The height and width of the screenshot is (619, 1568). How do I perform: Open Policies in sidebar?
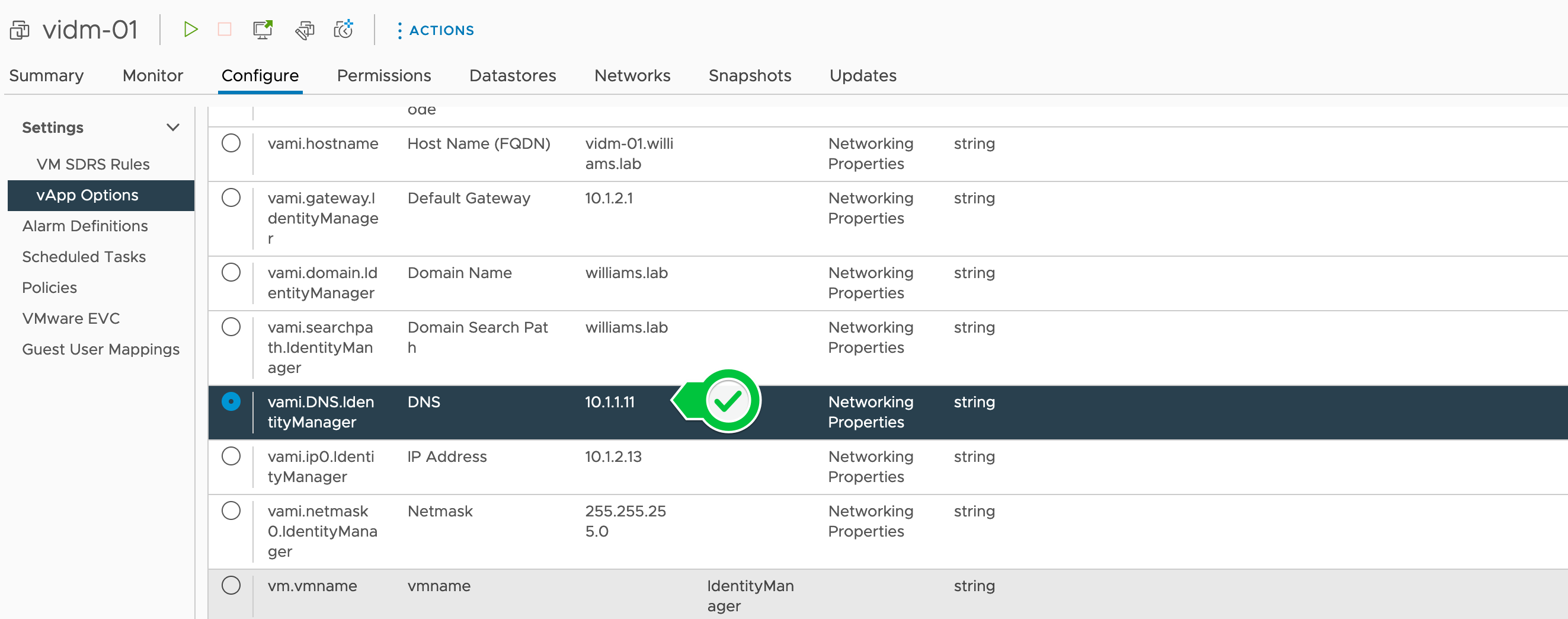[49, 288]
